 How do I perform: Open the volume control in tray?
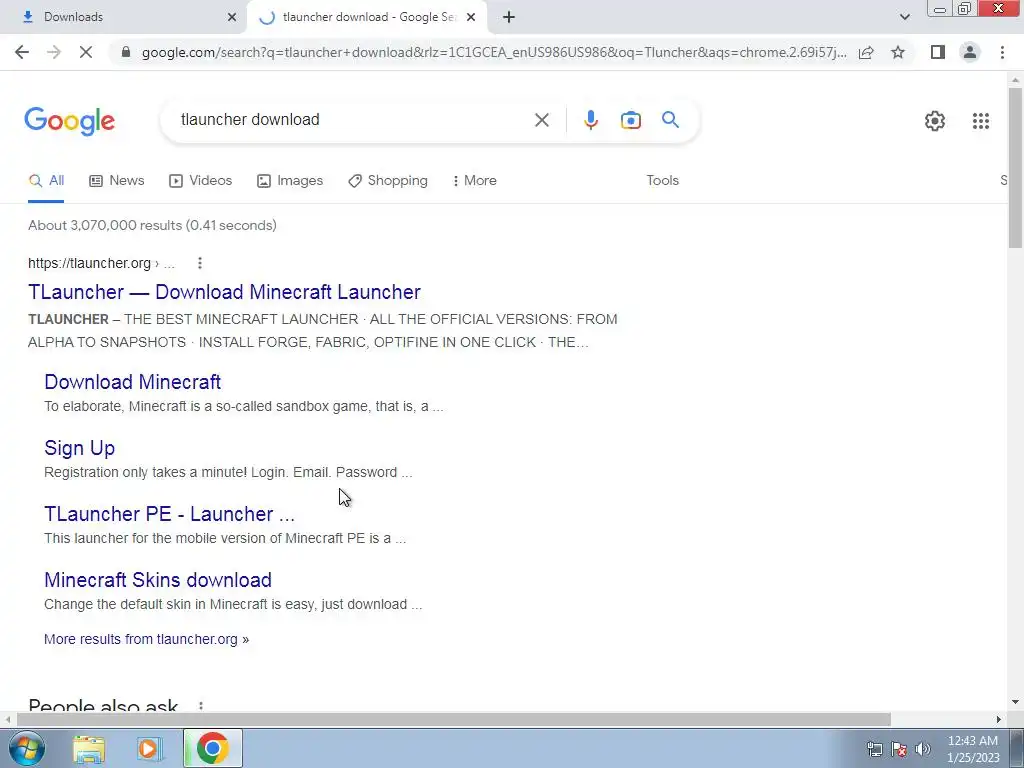click(922, 749)
